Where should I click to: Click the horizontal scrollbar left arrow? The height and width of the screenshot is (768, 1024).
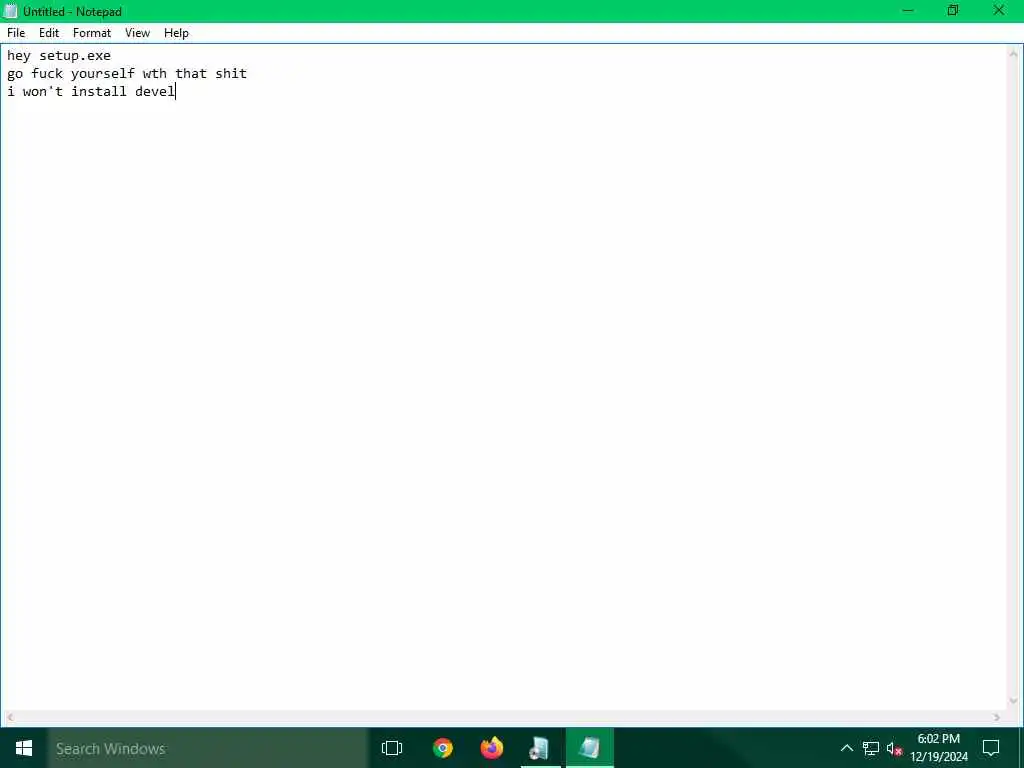click(x=10, y=717)
